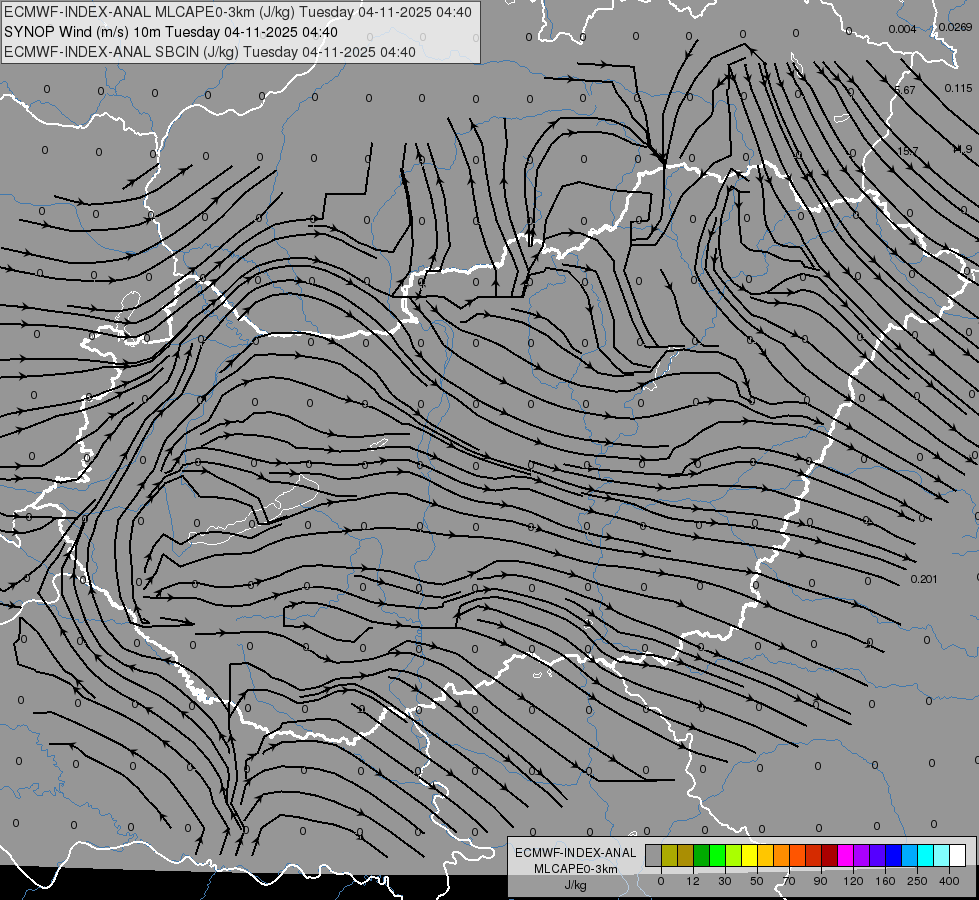Screen dimensions: 979x900
Task: Click the map value 5.67
Action: click(905, 90)
